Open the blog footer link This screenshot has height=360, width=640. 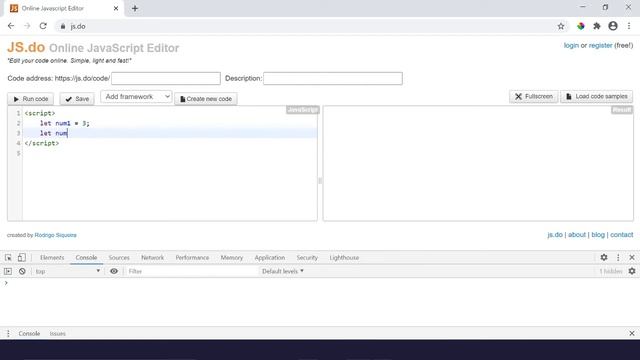pyautogui.click(x=598, y=235)
